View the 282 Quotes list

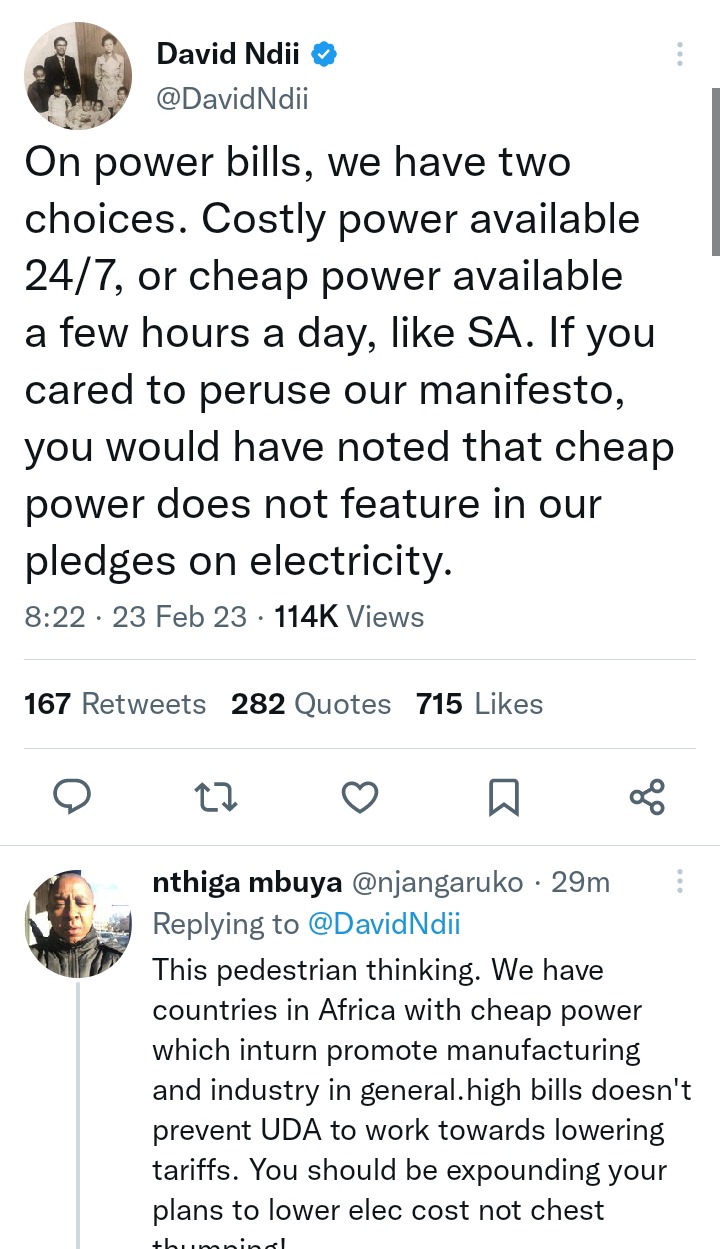[311, 704]
